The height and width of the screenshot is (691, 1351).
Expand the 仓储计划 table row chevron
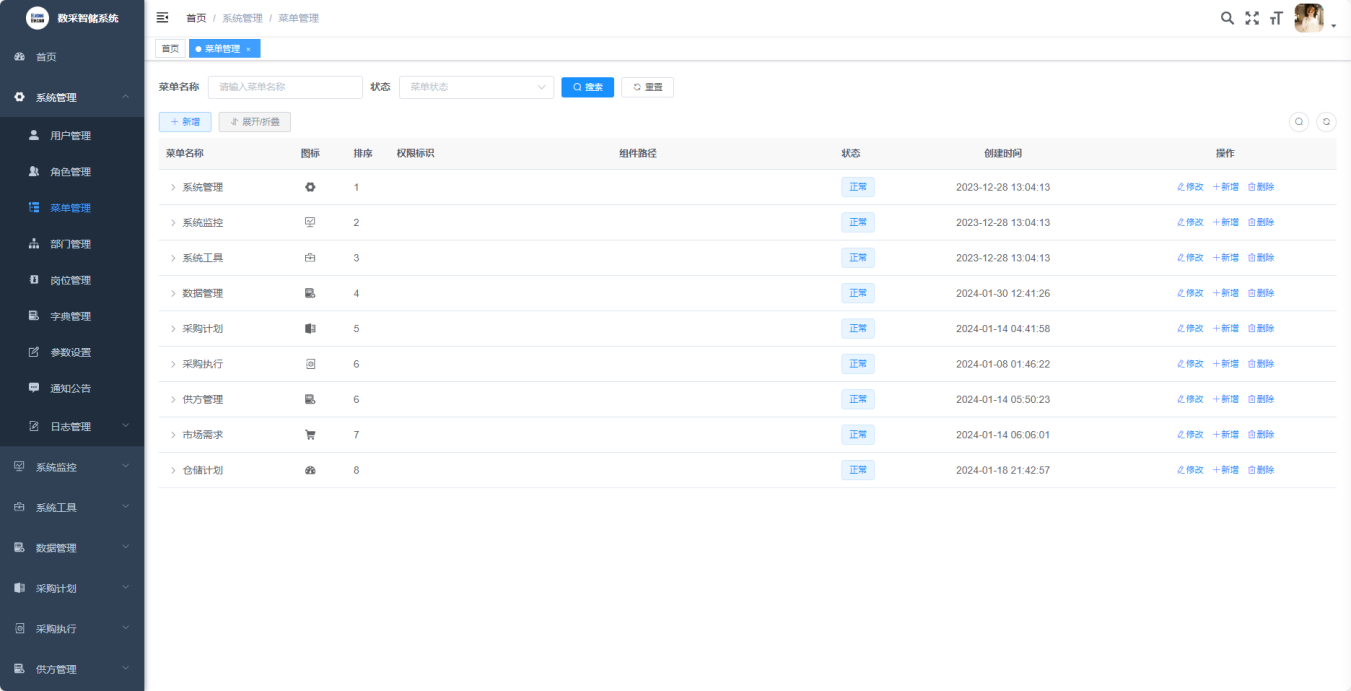coord(173,470)
